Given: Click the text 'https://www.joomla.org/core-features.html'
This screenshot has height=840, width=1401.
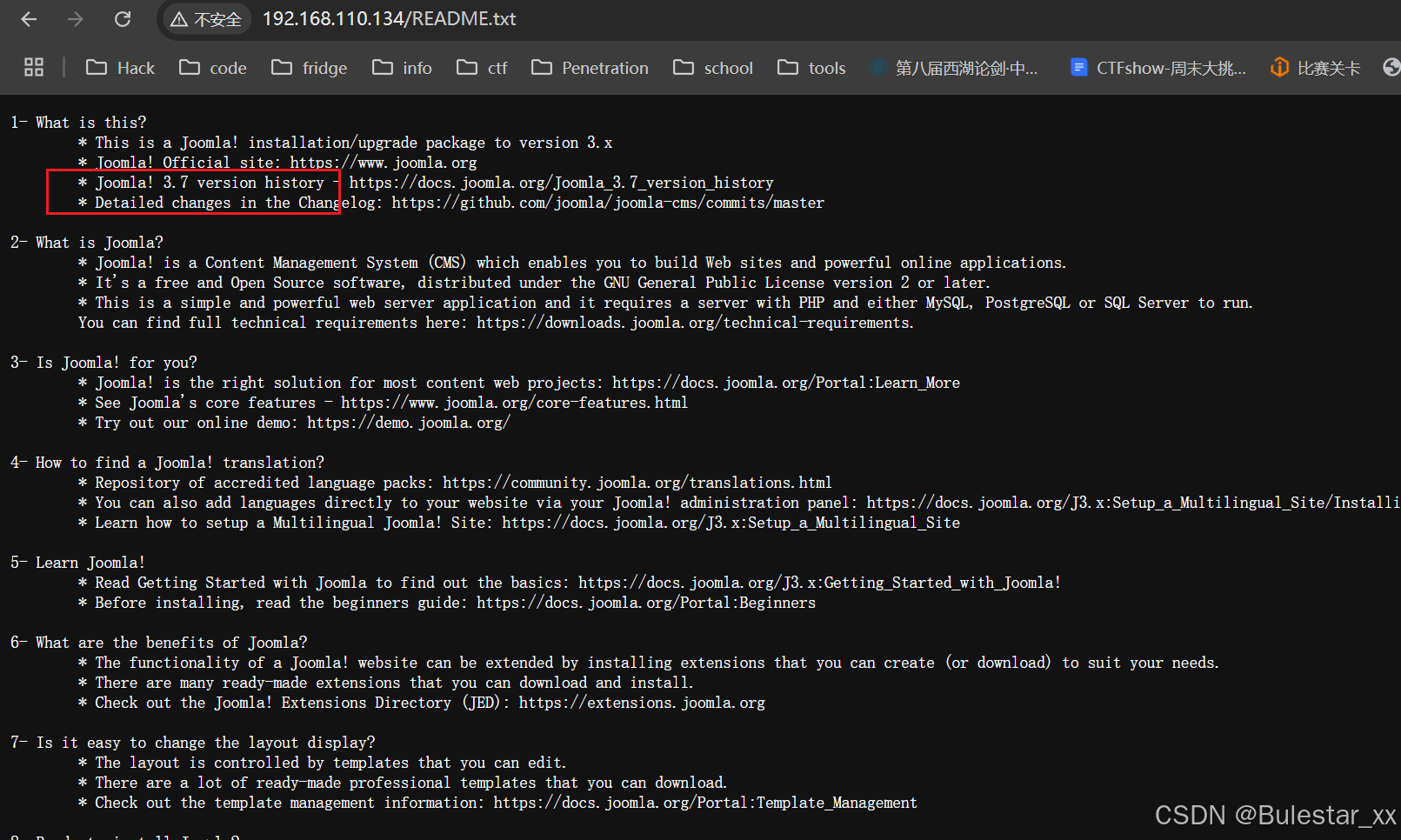Looking at the screenshot, I should pyautogui.click(x=514, y=403).
